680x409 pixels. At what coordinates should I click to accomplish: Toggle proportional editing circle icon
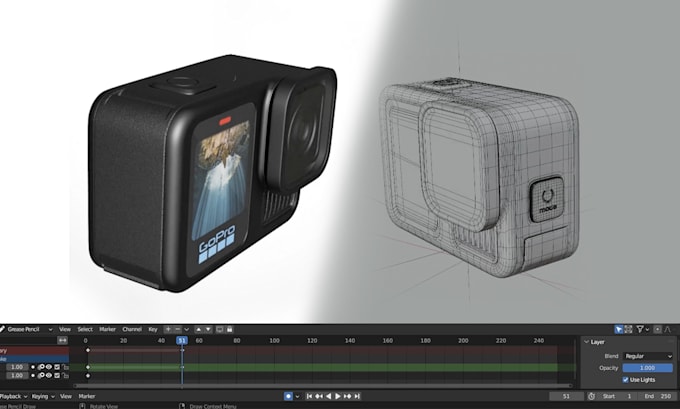pos(657,330)
